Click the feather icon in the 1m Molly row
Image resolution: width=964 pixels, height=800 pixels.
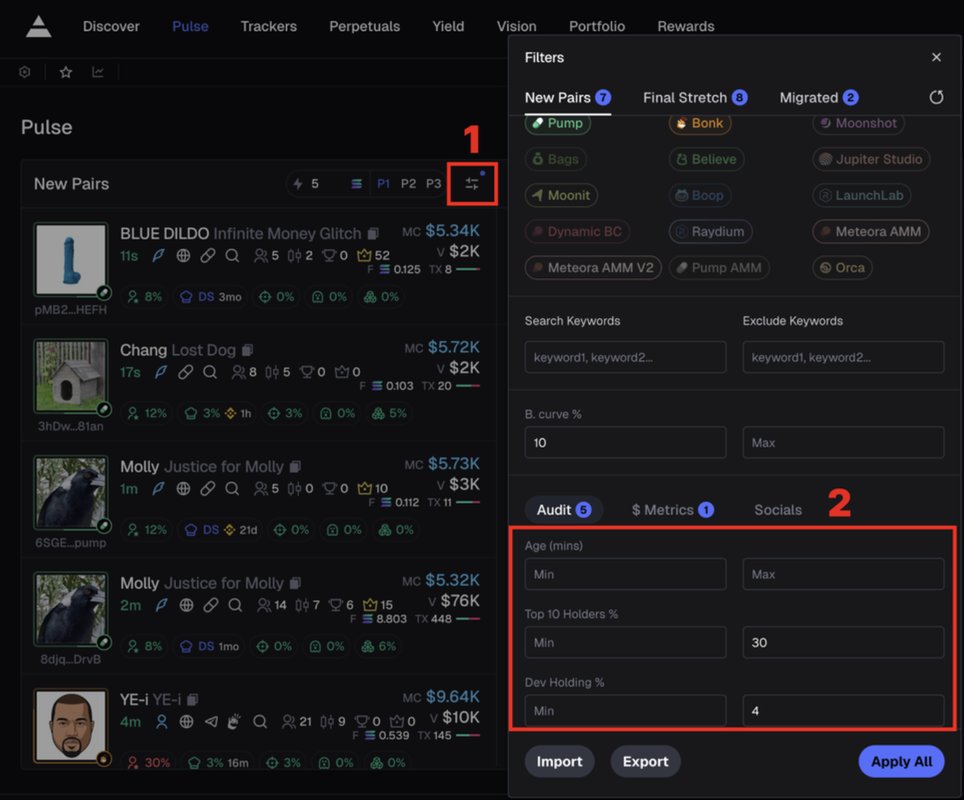pyautogui.click(x=158, y=488)
